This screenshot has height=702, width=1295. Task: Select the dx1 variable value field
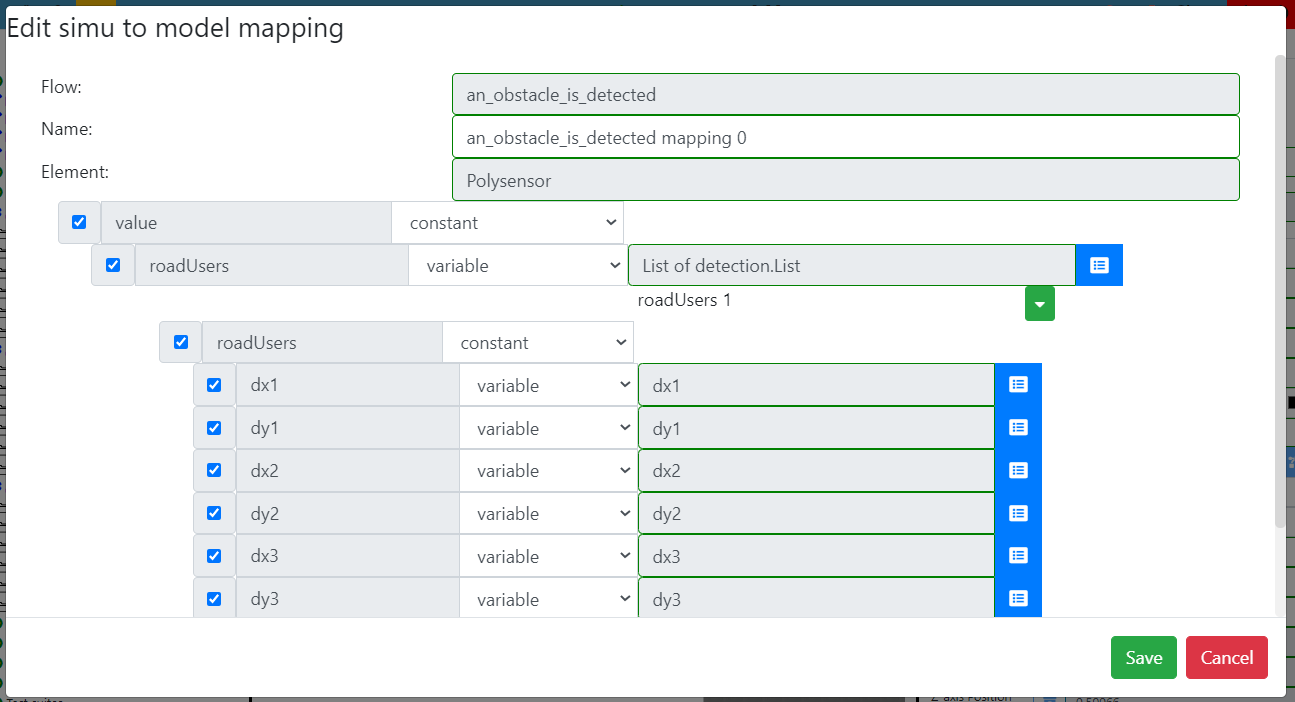tap(816, 385)
